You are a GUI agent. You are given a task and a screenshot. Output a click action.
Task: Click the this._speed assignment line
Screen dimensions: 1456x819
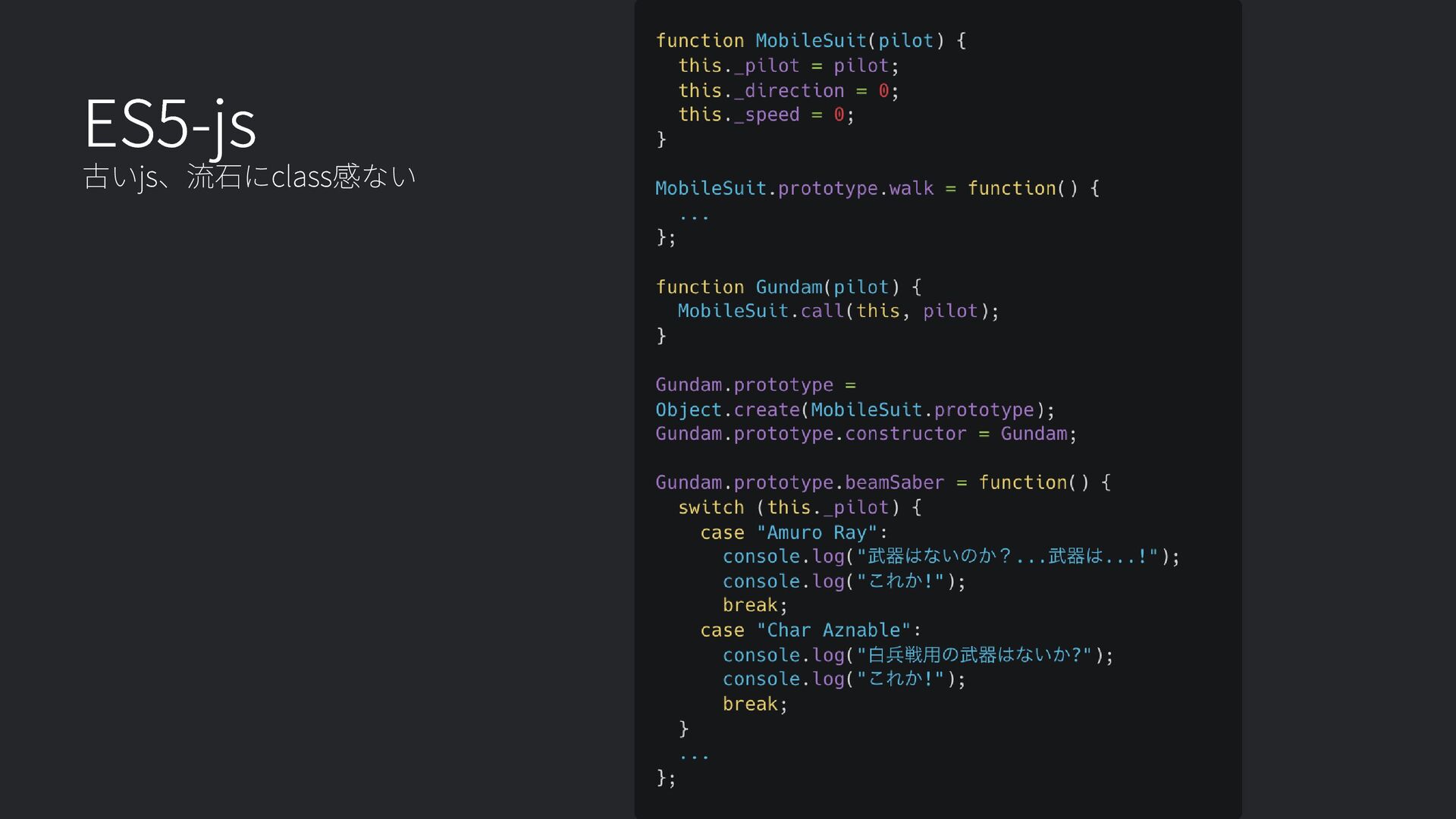(x=766, y=115)
